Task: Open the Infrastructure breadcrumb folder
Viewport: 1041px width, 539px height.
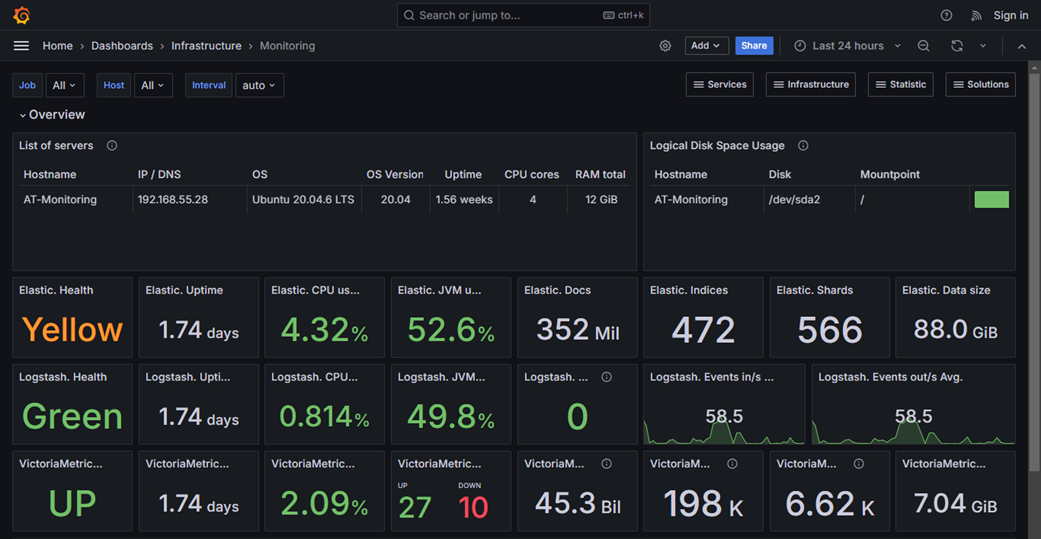Action: coord(206,46)
